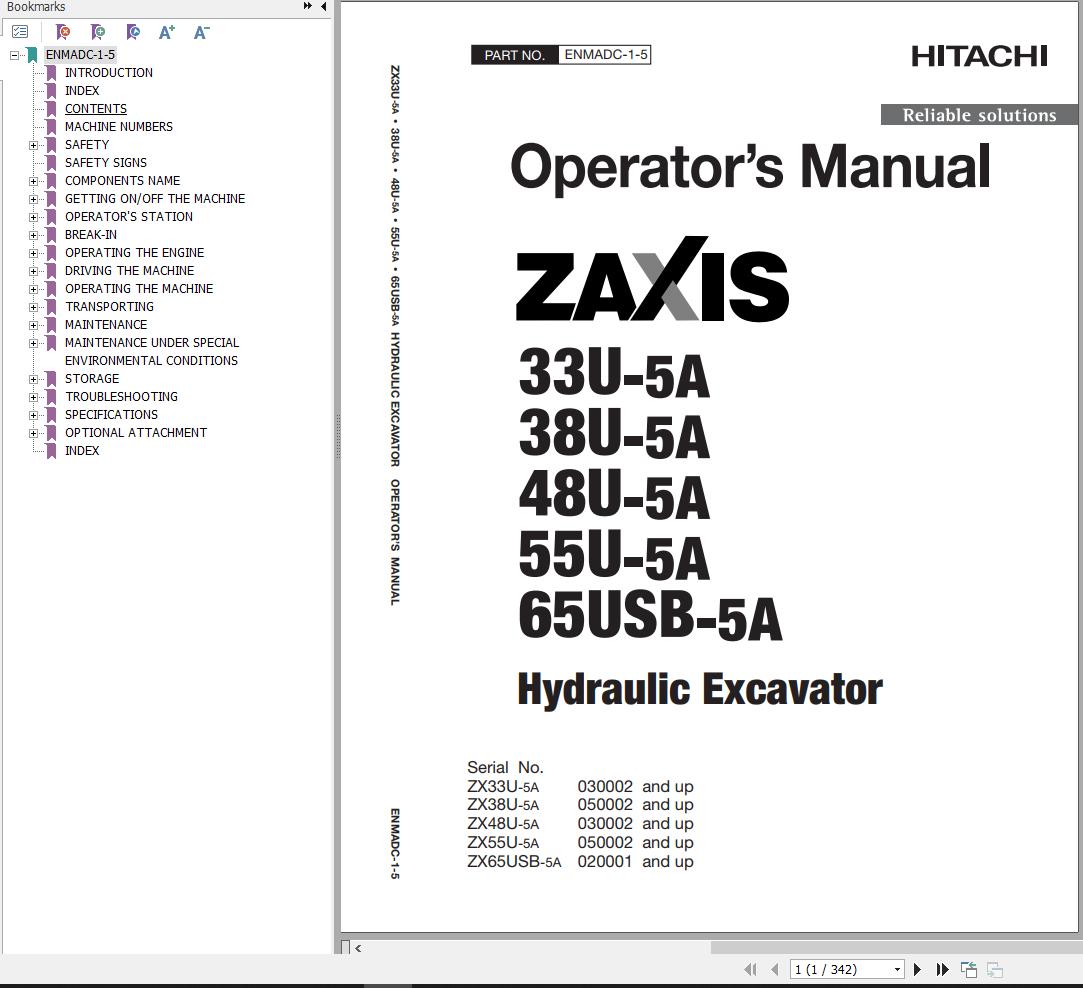Click the CONTENTS bookmark flag icon
The height and width of the screenshot is (988, 1083).
tap(51, 108)
